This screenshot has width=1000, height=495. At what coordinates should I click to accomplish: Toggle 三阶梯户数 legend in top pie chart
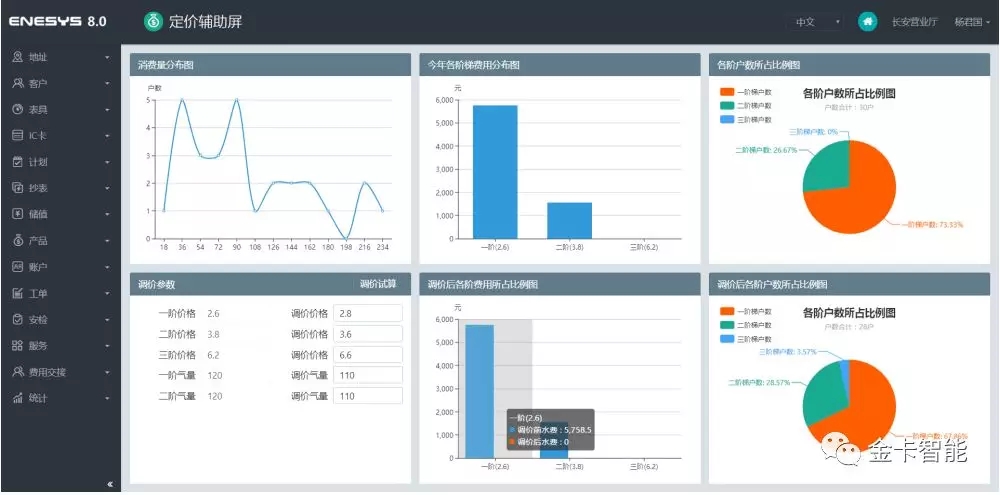pyautogui.click(x=746, y=119)
